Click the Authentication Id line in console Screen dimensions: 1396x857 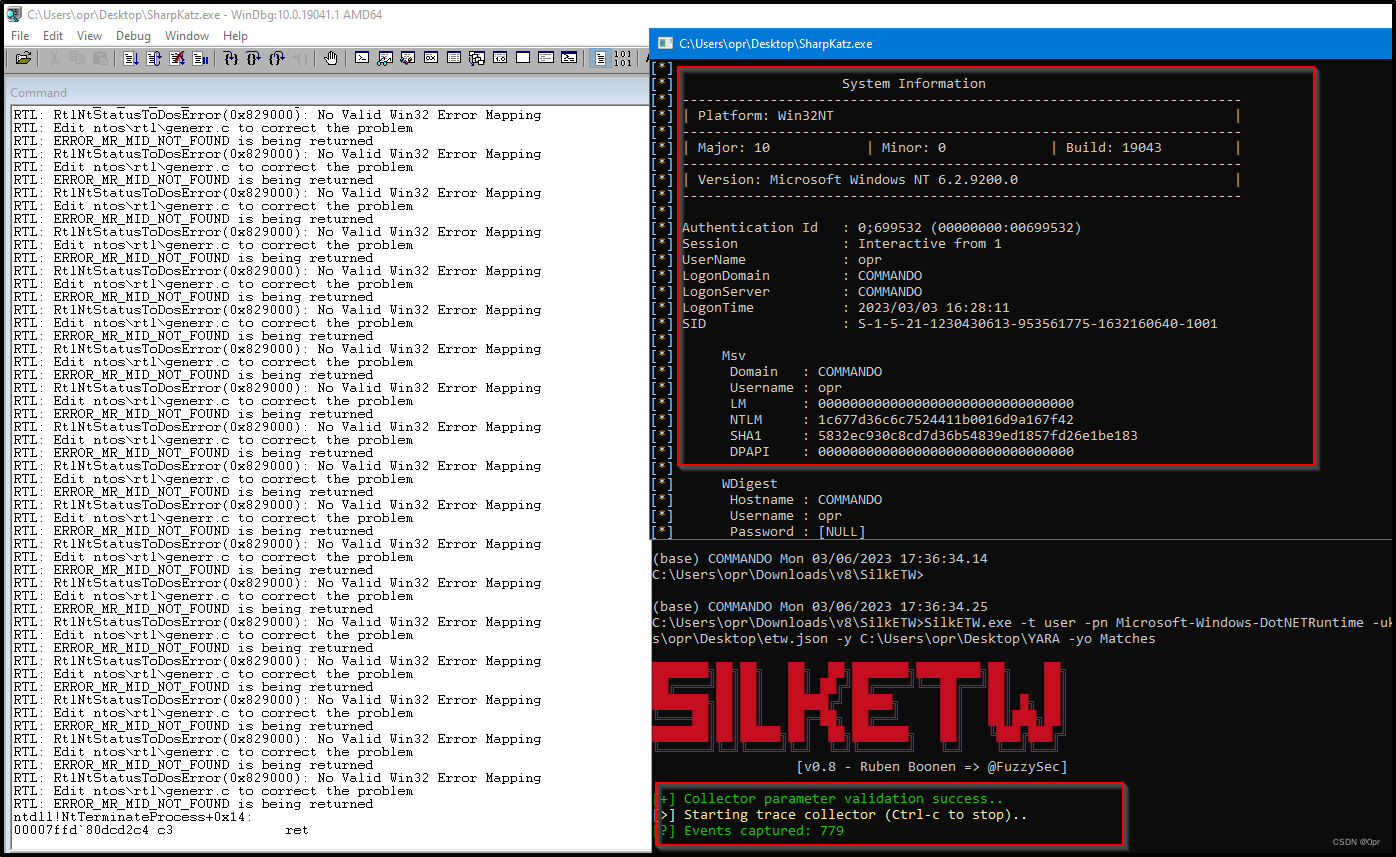881,227
